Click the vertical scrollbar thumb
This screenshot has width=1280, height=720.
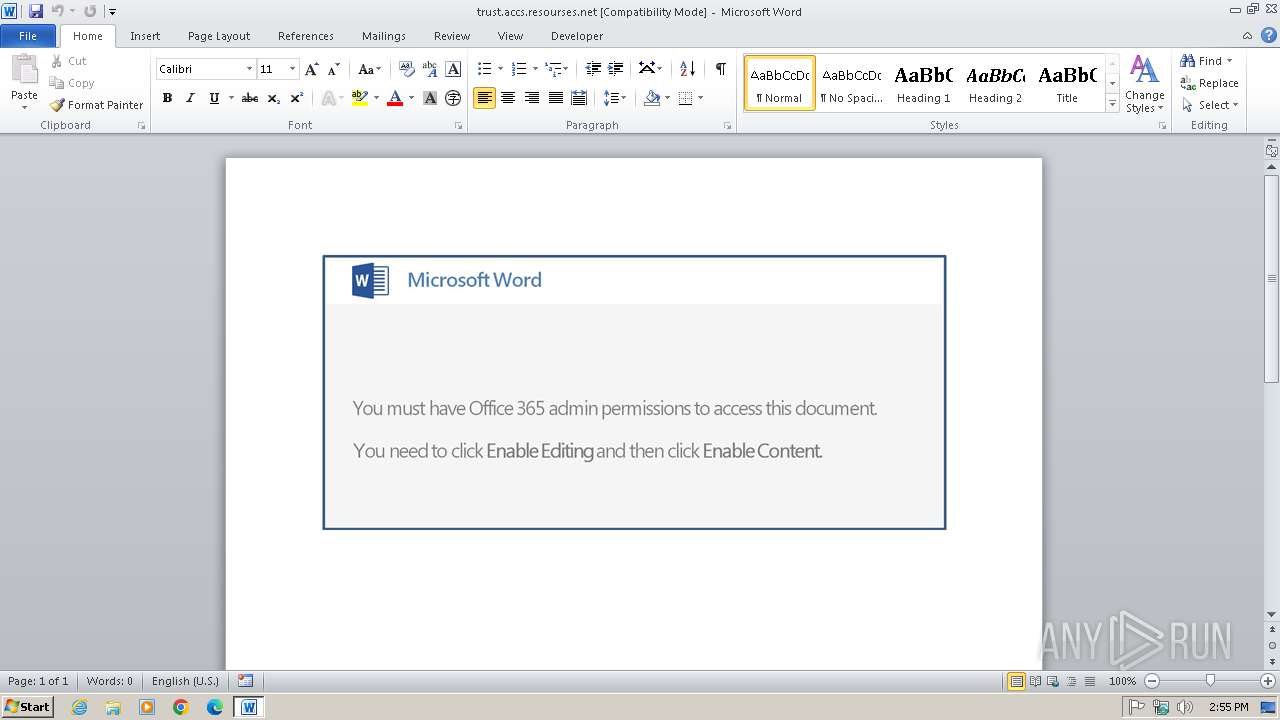(1272, 278)
